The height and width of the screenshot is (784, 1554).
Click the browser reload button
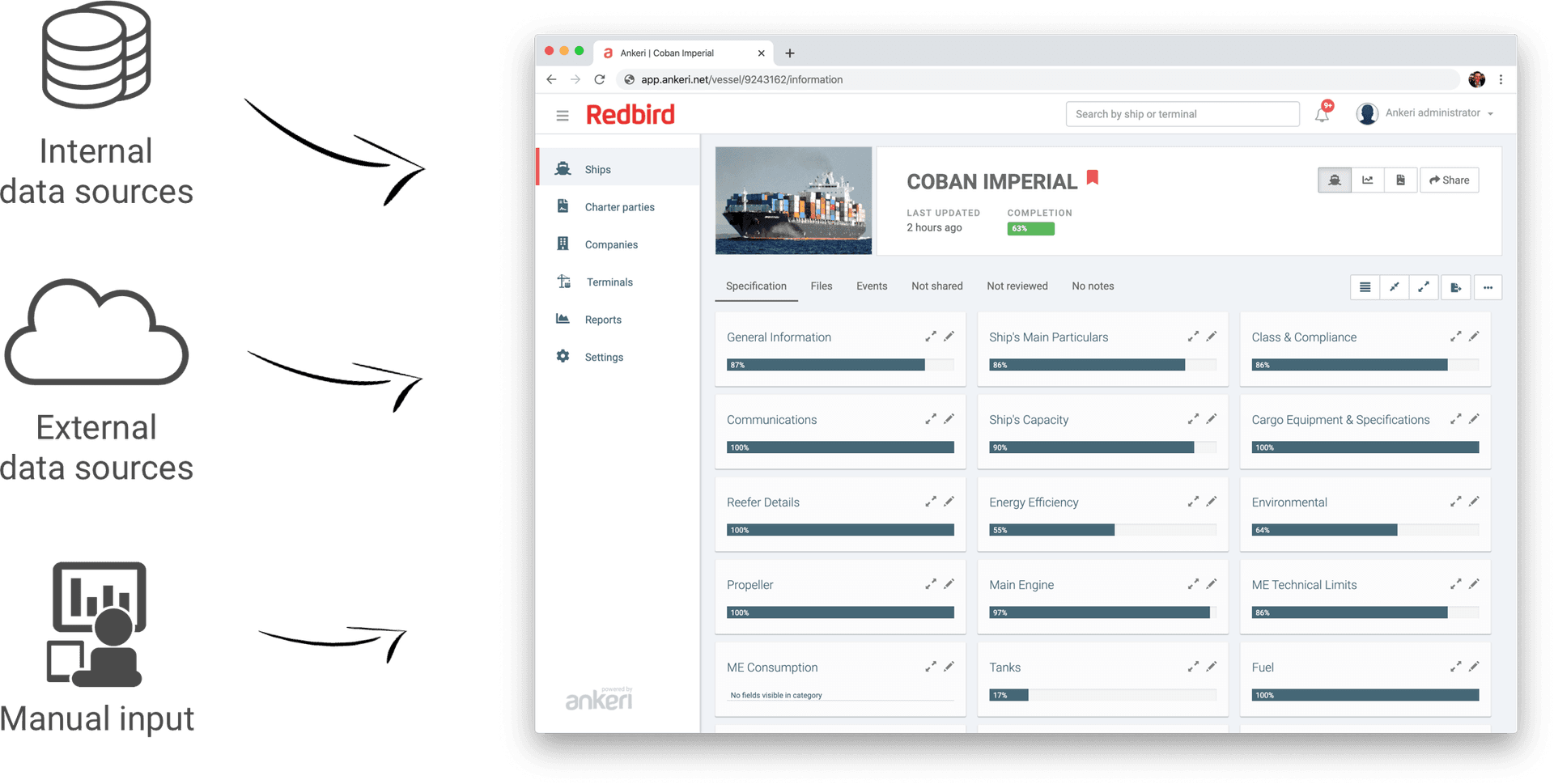[x=600, y=79]
